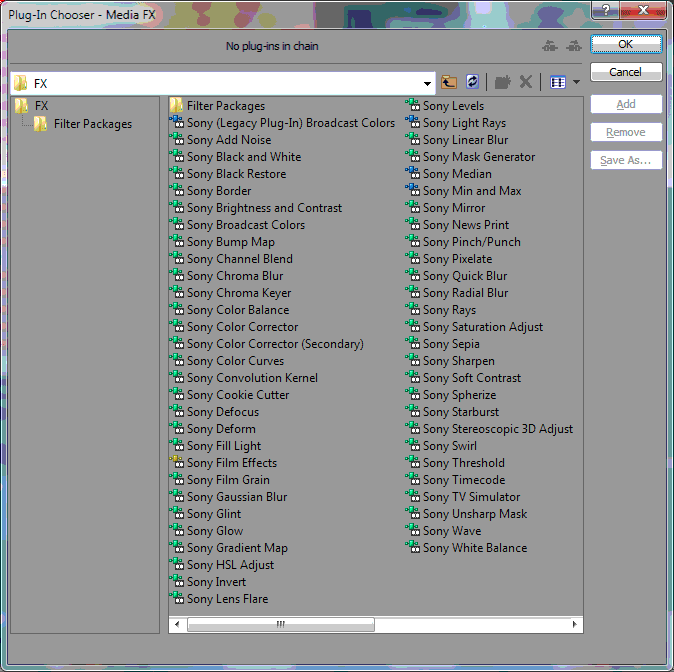674x672 pixels.
Task: Click the move plug-in right chain icon
Action: point(574,46)
